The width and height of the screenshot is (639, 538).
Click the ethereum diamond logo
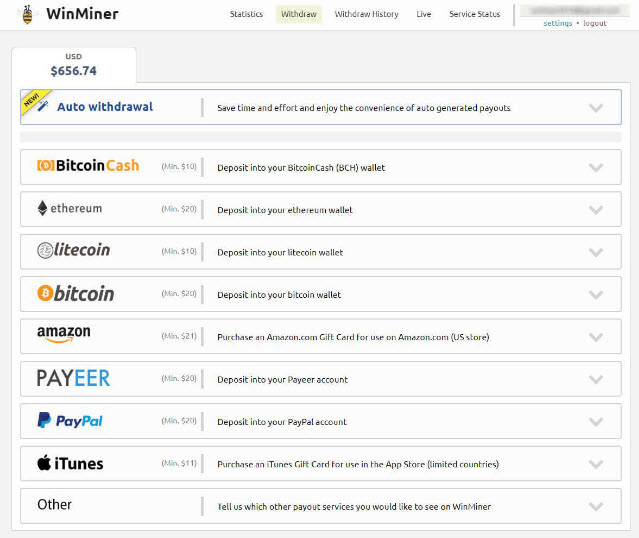42,208
